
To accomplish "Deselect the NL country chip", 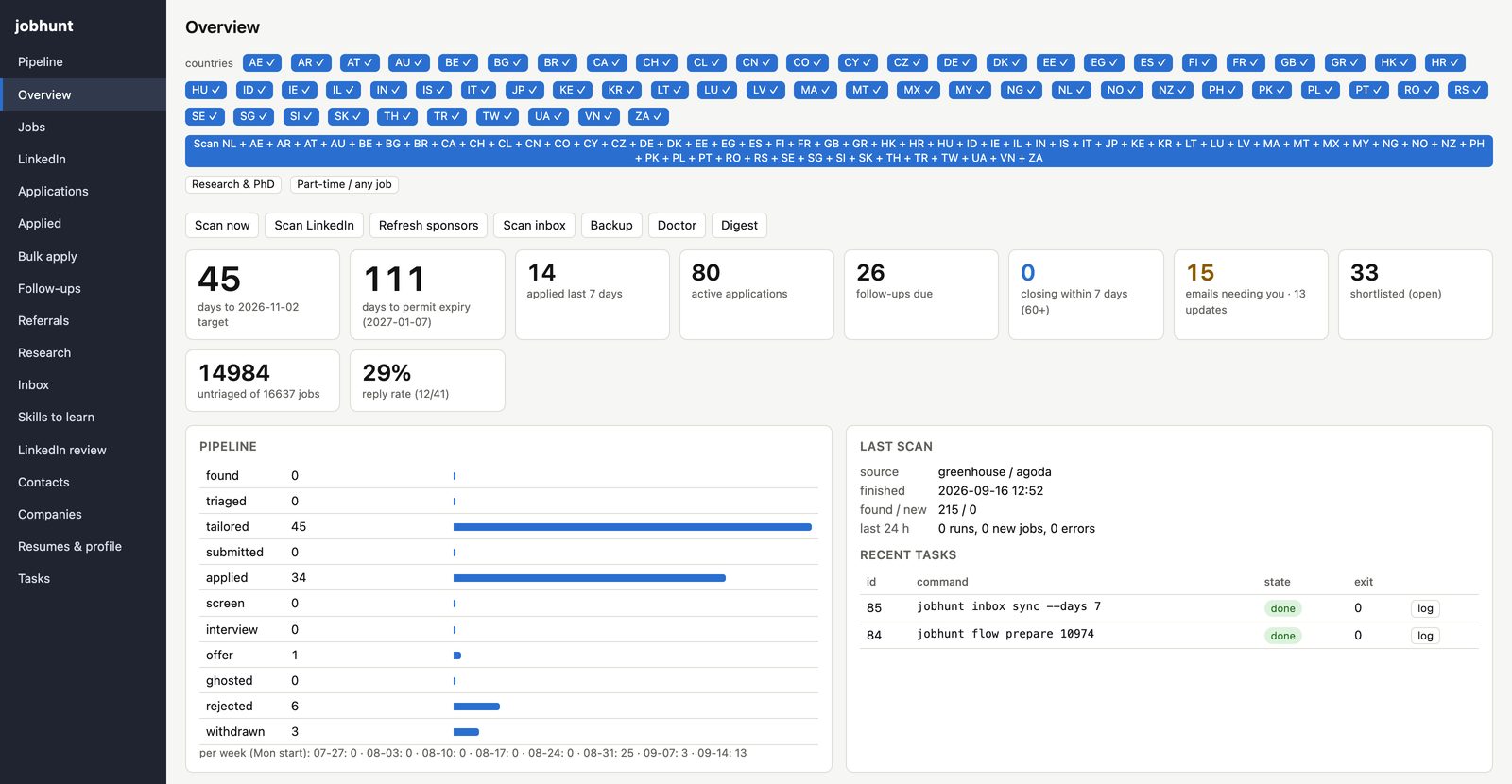I will (1071, 90).
